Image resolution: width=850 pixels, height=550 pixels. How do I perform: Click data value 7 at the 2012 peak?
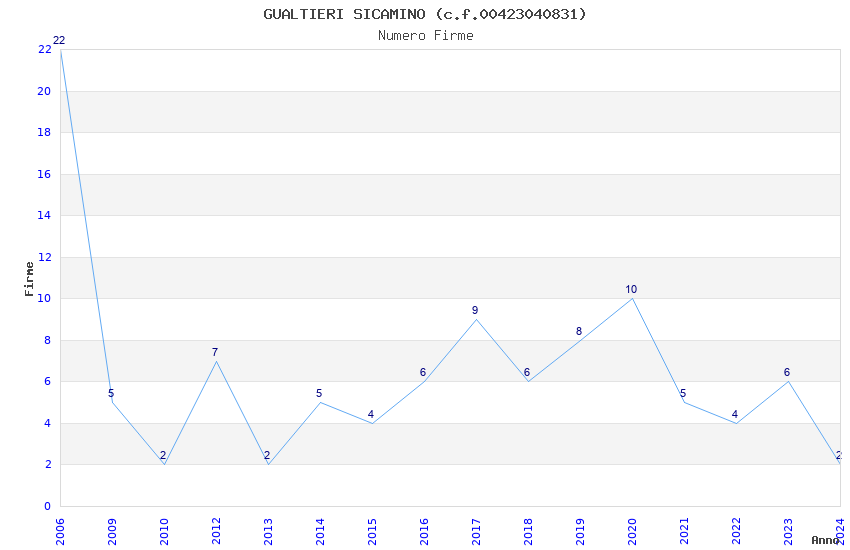tap(215, 352)
